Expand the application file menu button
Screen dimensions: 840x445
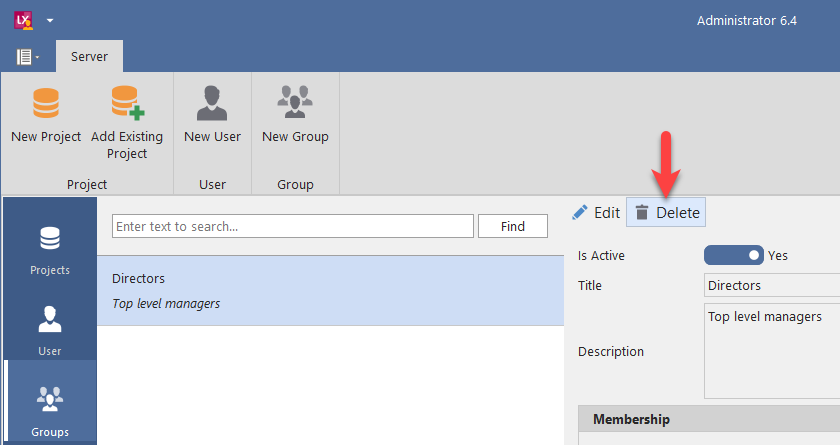[27, 57]
